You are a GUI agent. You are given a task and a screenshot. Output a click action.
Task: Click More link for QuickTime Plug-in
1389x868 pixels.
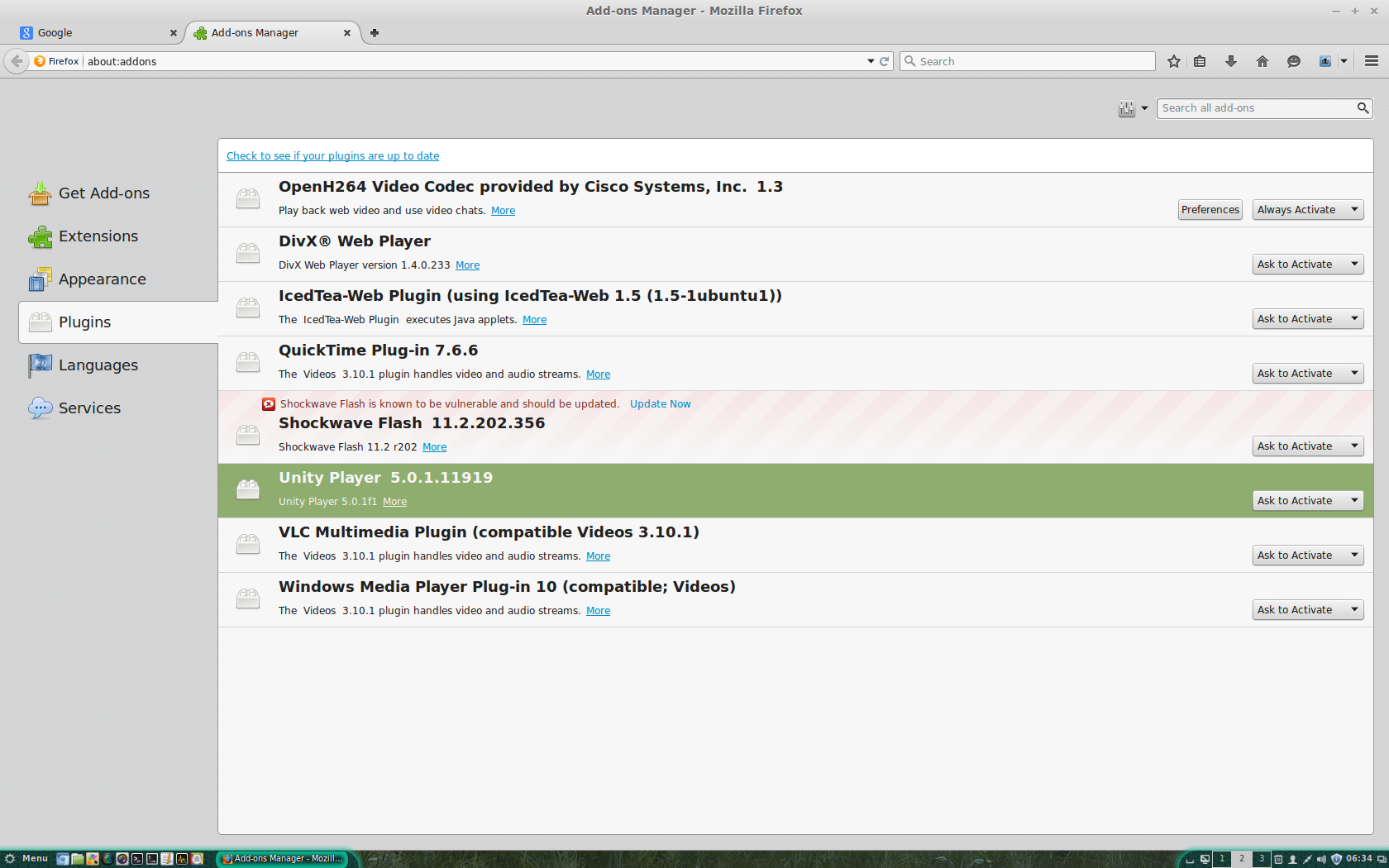(598, 374)
